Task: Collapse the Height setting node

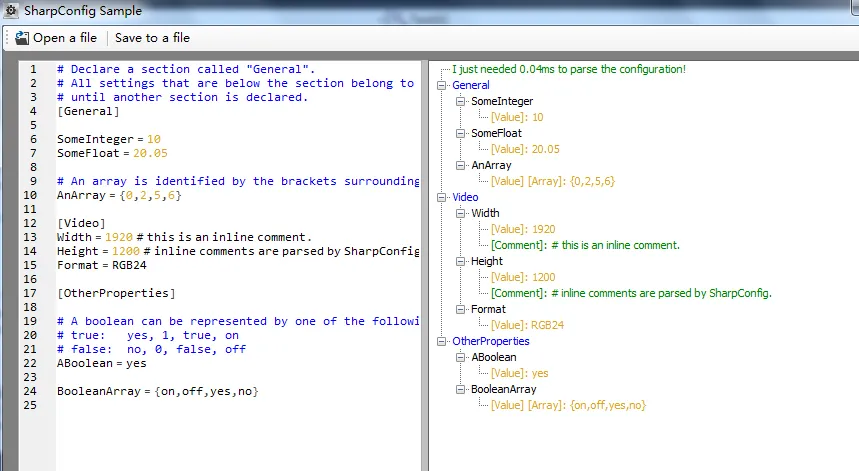Action: pos(461,261)
